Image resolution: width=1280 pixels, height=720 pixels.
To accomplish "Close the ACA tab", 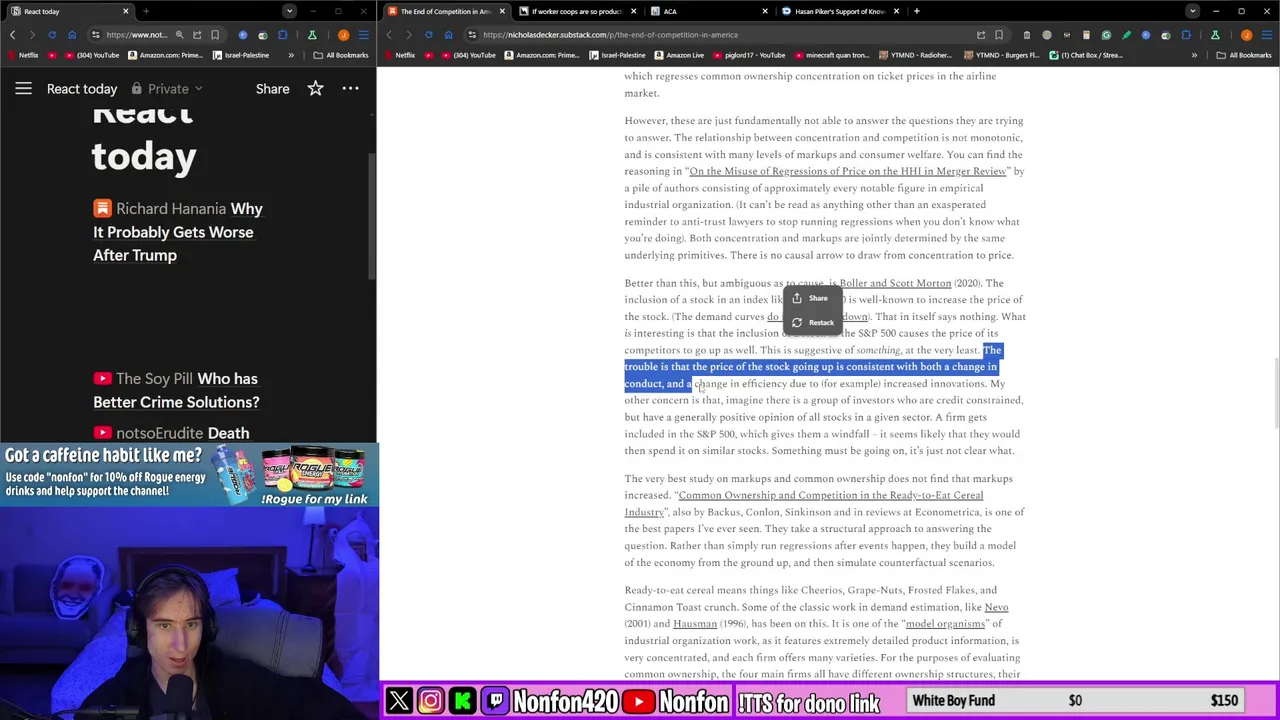I will click(x=765, y=11).
